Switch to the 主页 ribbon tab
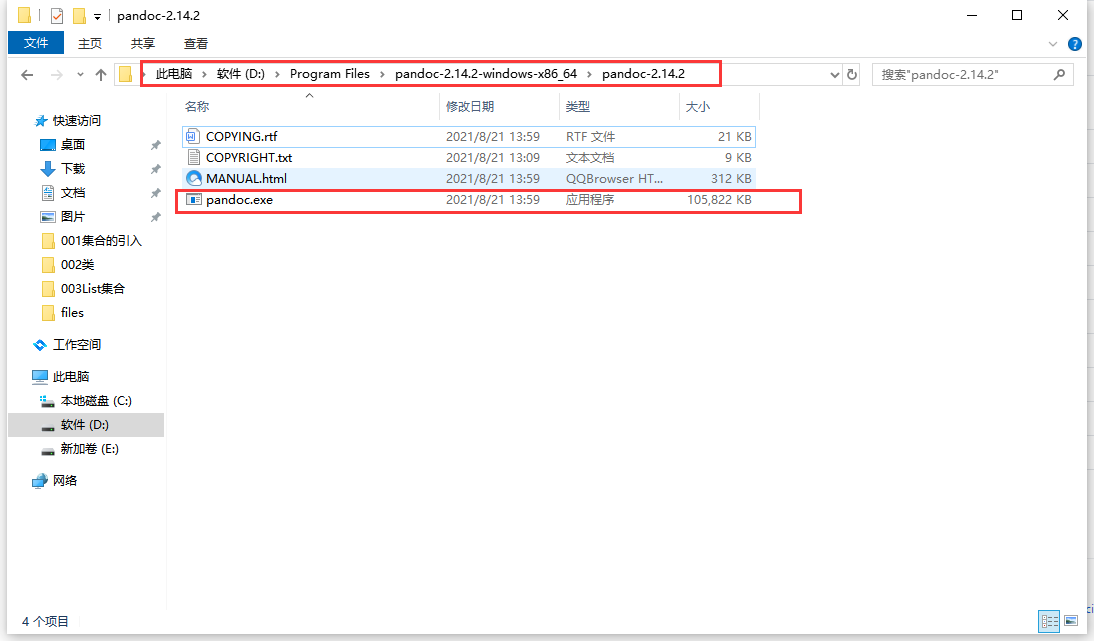 90,43
